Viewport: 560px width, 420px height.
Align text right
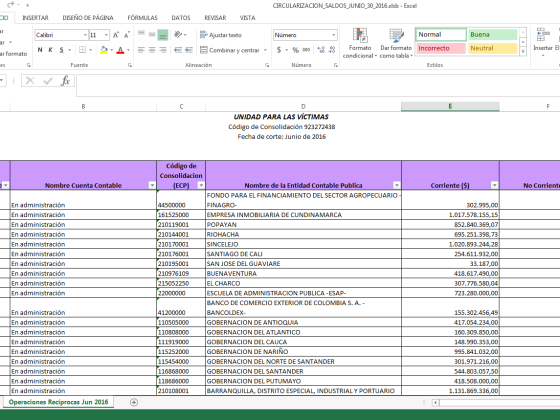point(163,50)
